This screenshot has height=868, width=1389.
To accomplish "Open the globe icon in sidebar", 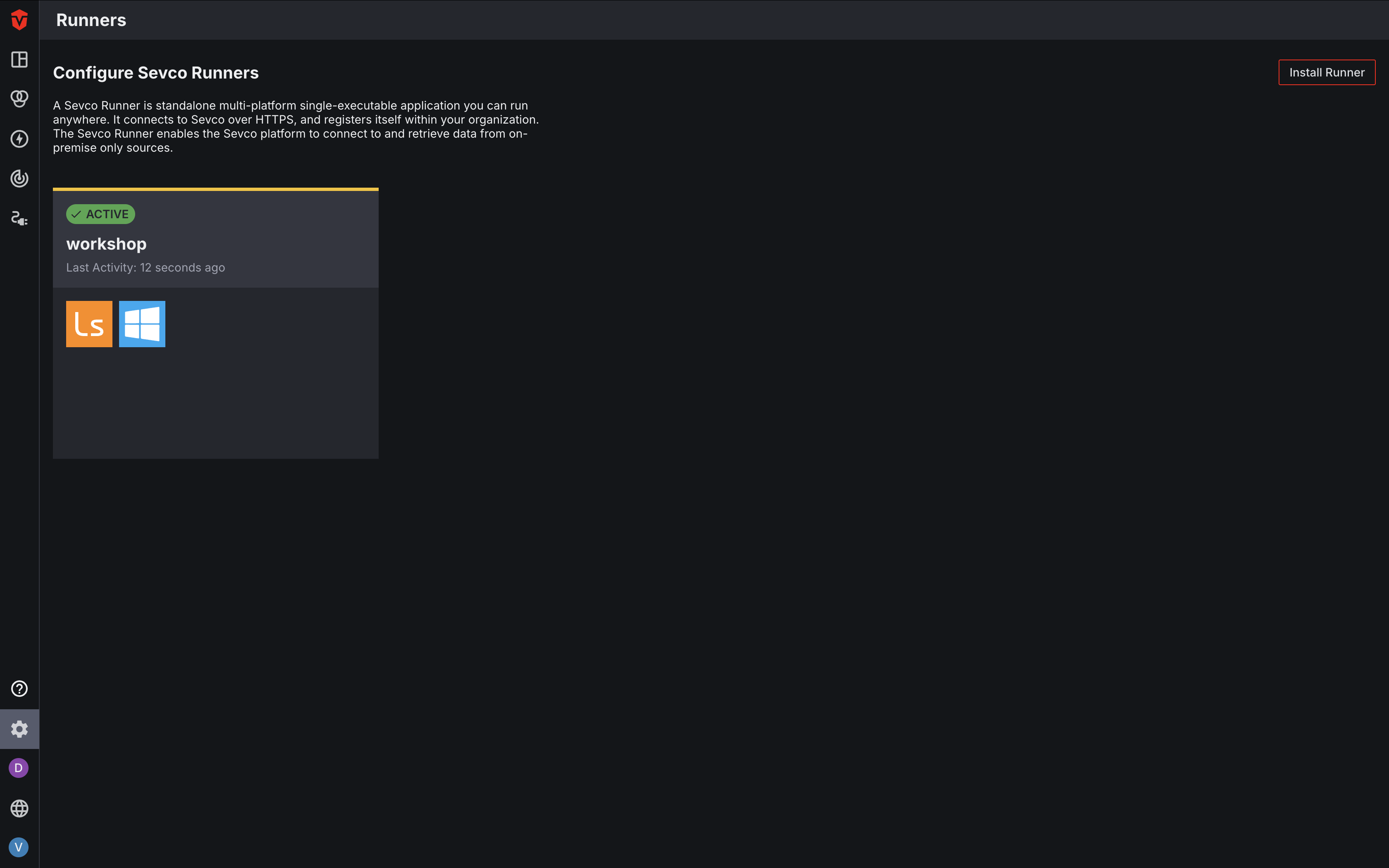I will (x=19, y=808).
